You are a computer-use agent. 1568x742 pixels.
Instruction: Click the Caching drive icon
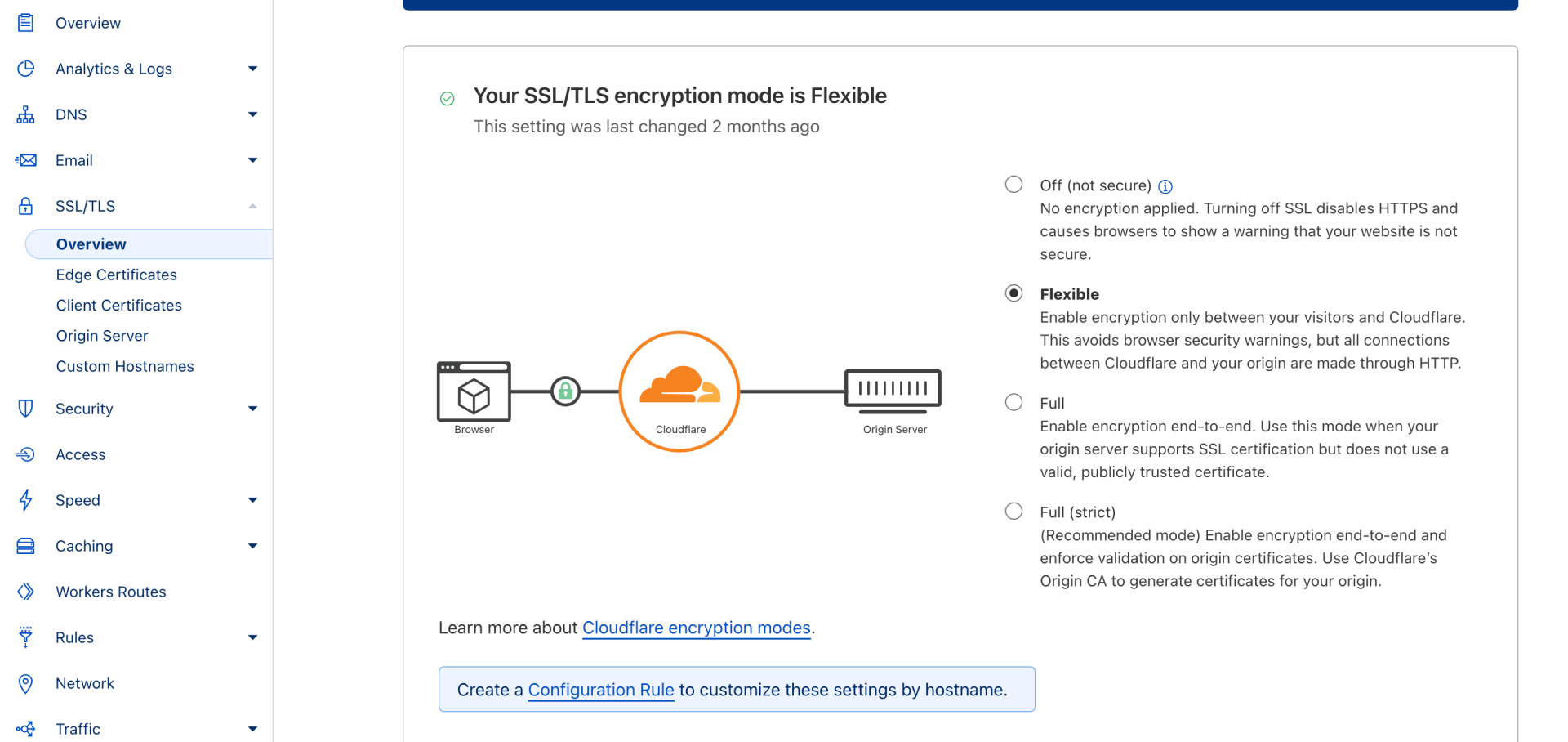[25, 546]
